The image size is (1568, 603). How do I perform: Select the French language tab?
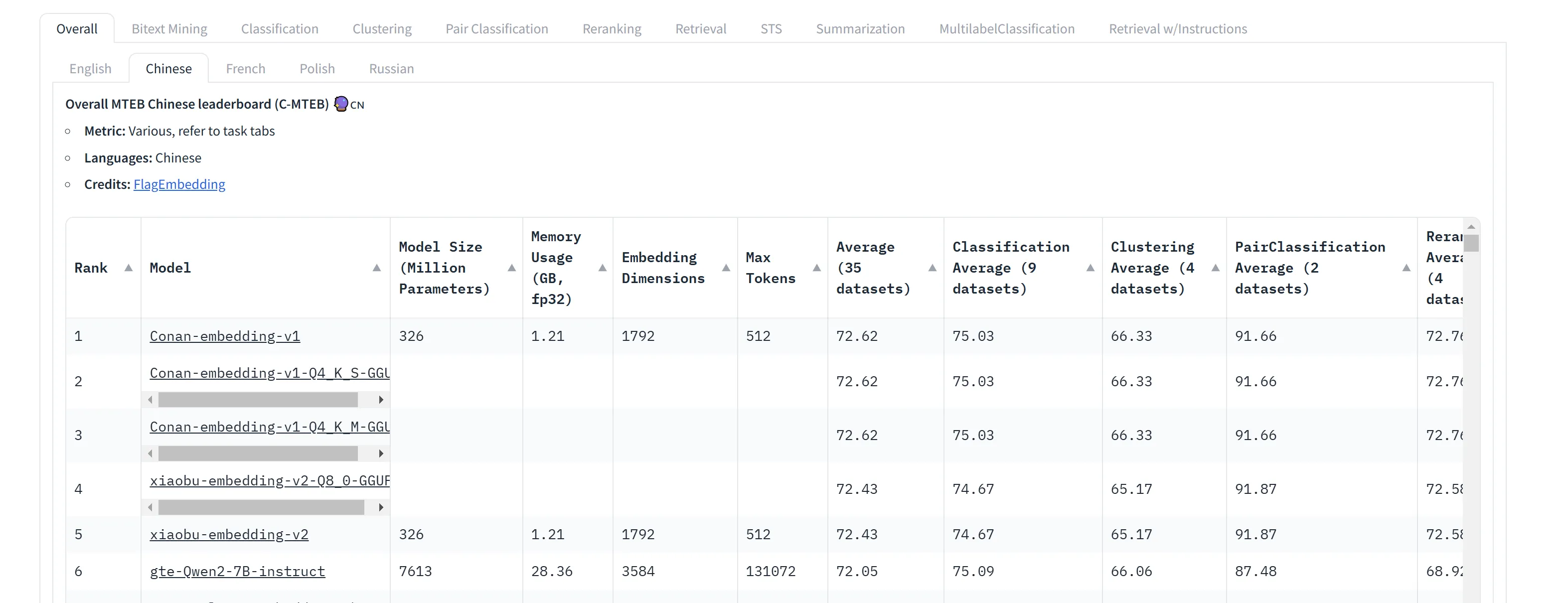[245, 68]
